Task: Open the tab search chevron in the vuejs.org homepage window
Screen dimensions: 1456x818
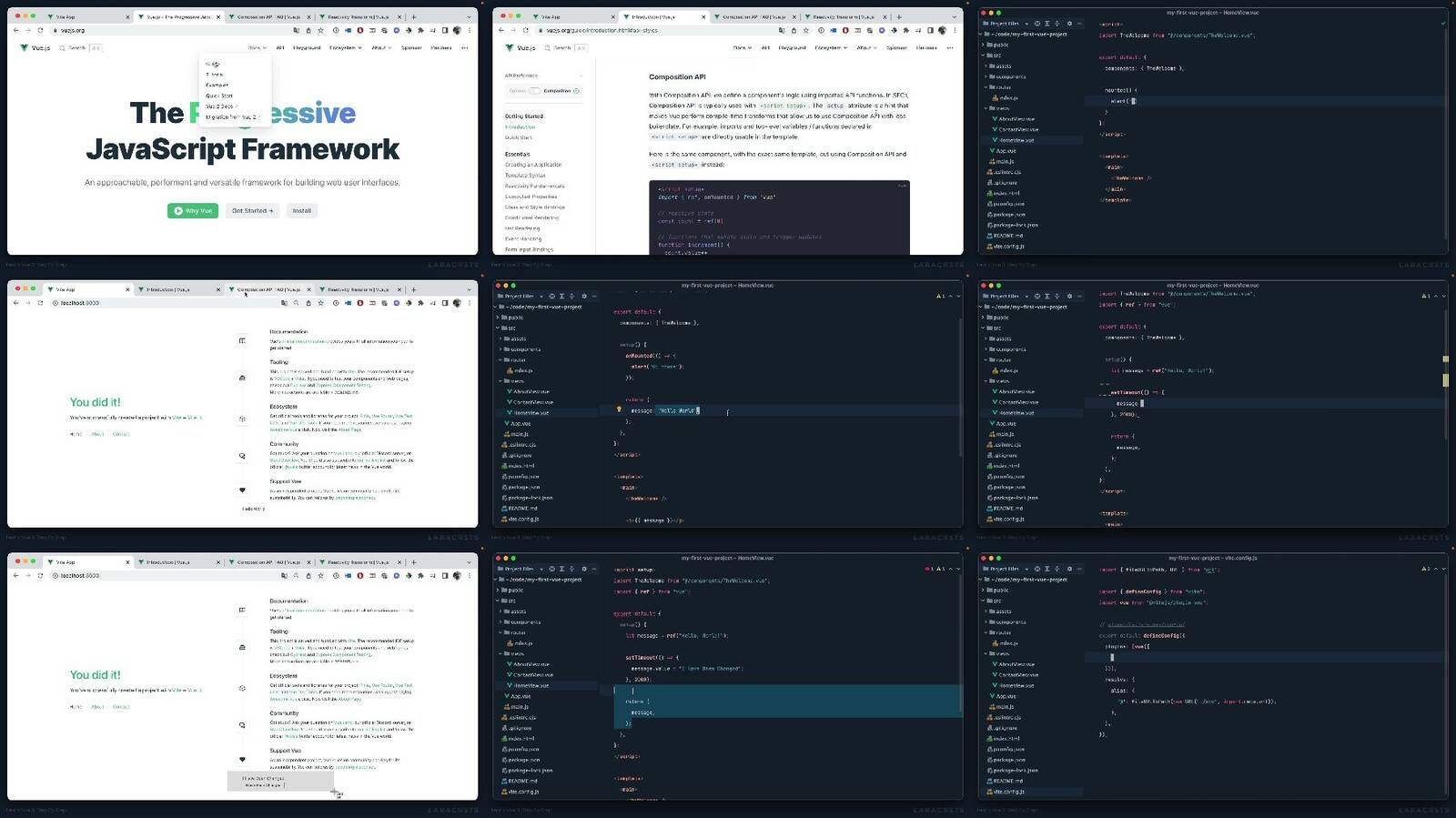Action: click(470, 16)
